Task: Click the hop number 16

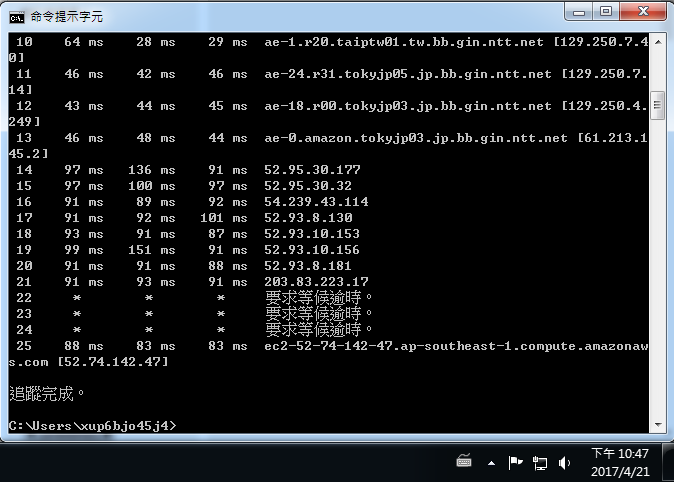Action: (24, 202)
